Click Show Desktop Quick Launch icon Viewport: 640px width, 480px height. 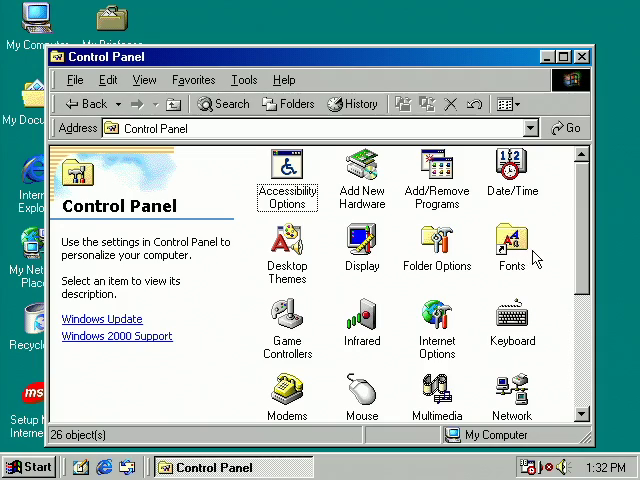pos(81,467)
